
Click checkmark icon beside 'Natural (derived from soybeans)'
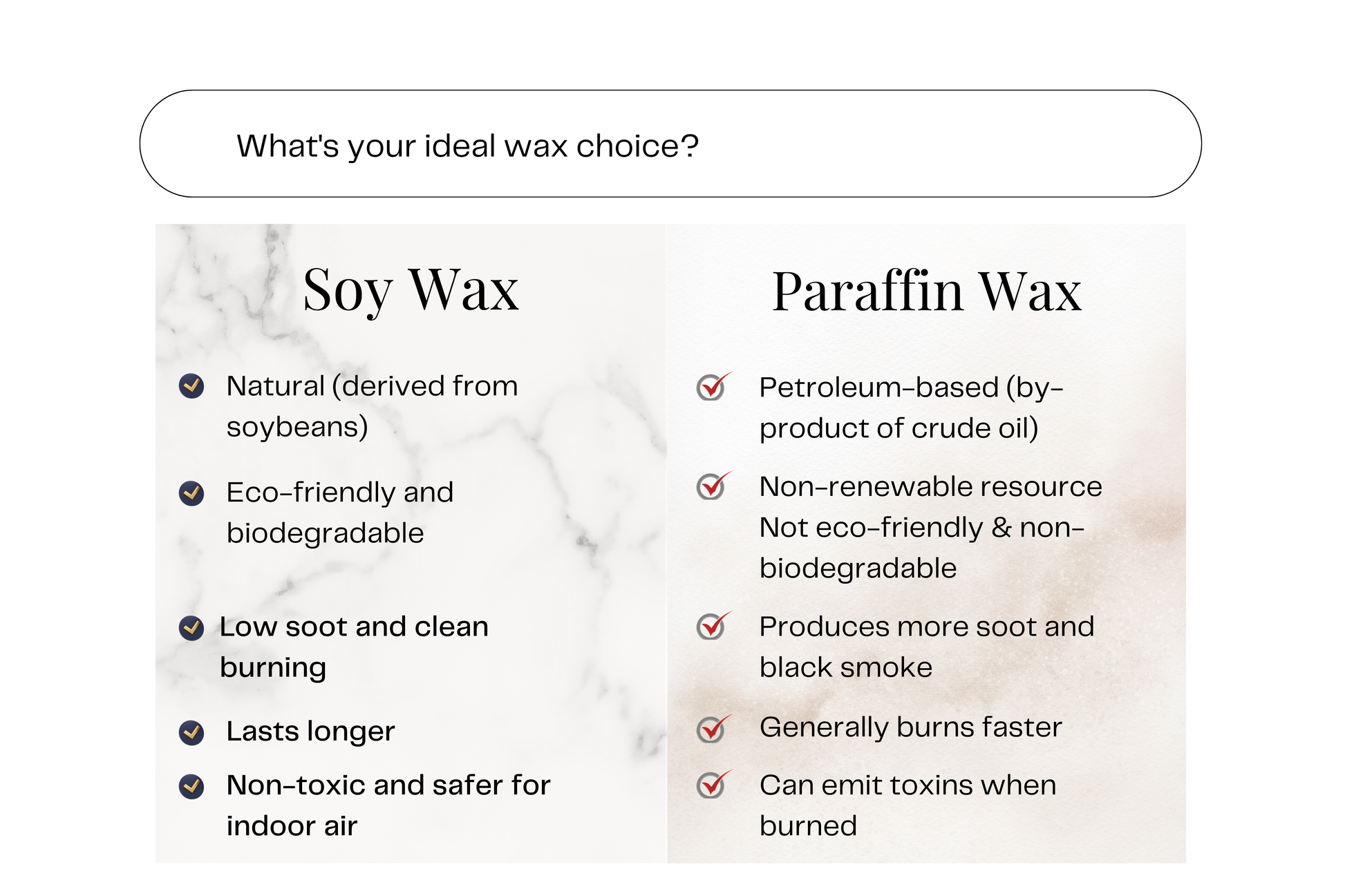[191, 386]
